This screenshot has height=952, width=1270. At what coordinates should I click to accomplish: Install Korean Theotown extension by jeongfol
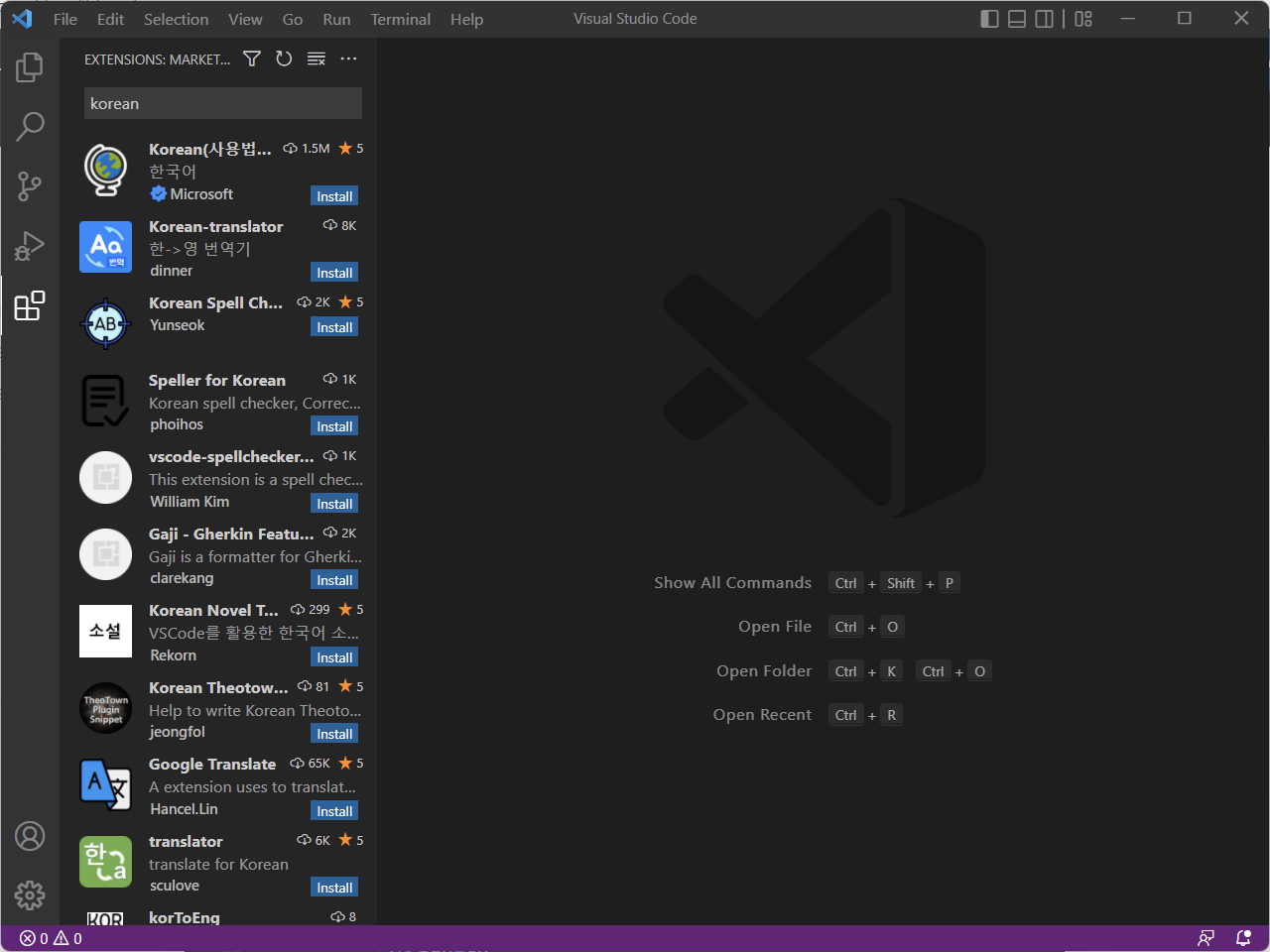(x=334, y=734)
